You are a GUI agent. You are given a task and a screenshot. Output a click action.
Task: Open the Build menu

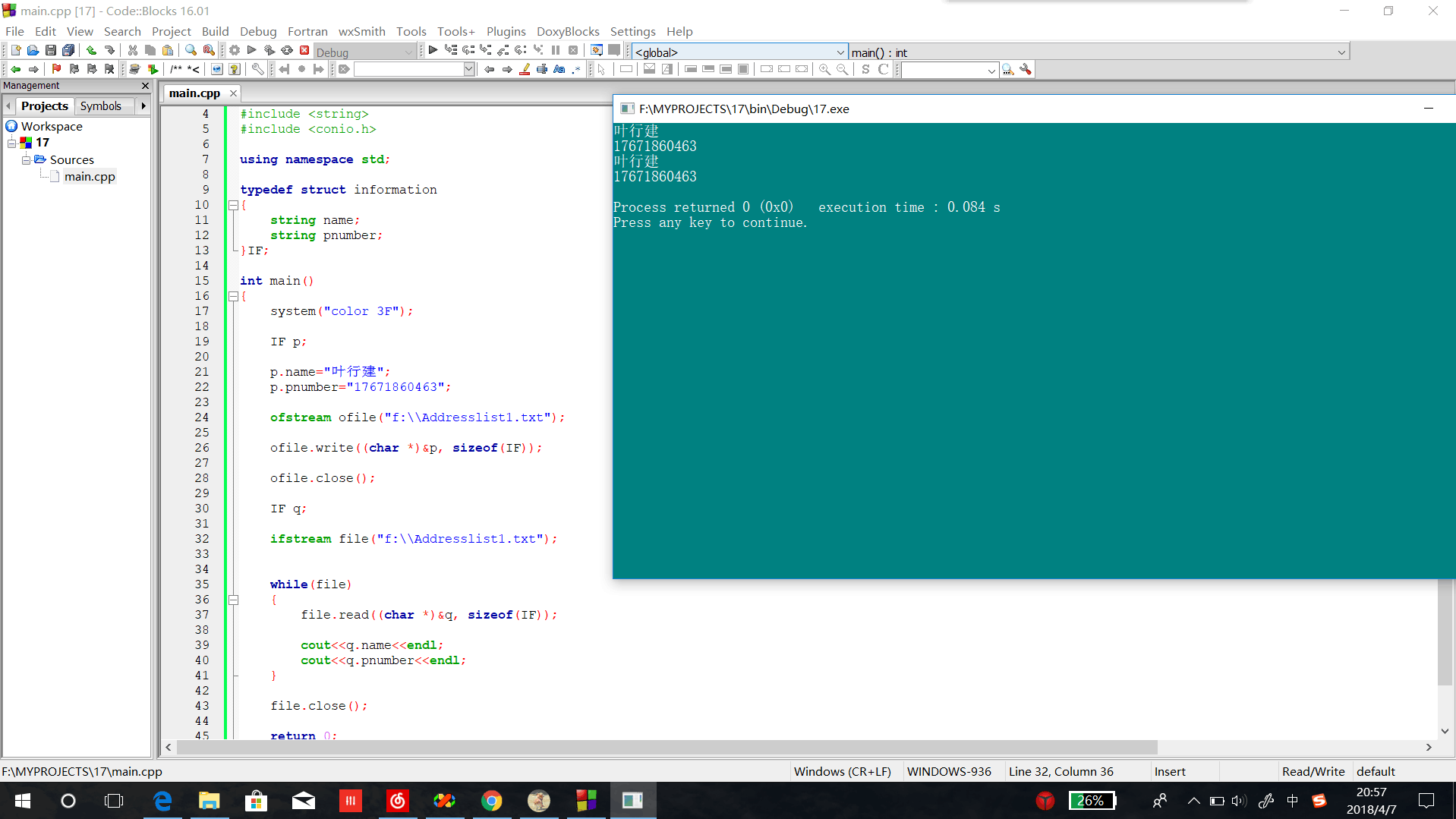pos(215,31)
